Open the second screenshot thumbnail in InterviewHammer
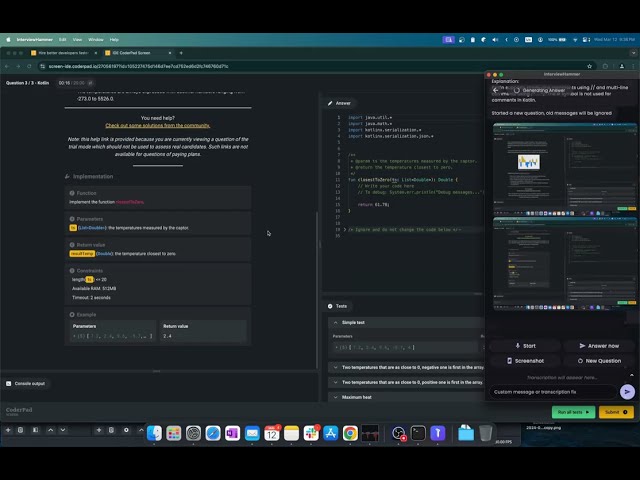The image size is (640, 480). point(564,264)
